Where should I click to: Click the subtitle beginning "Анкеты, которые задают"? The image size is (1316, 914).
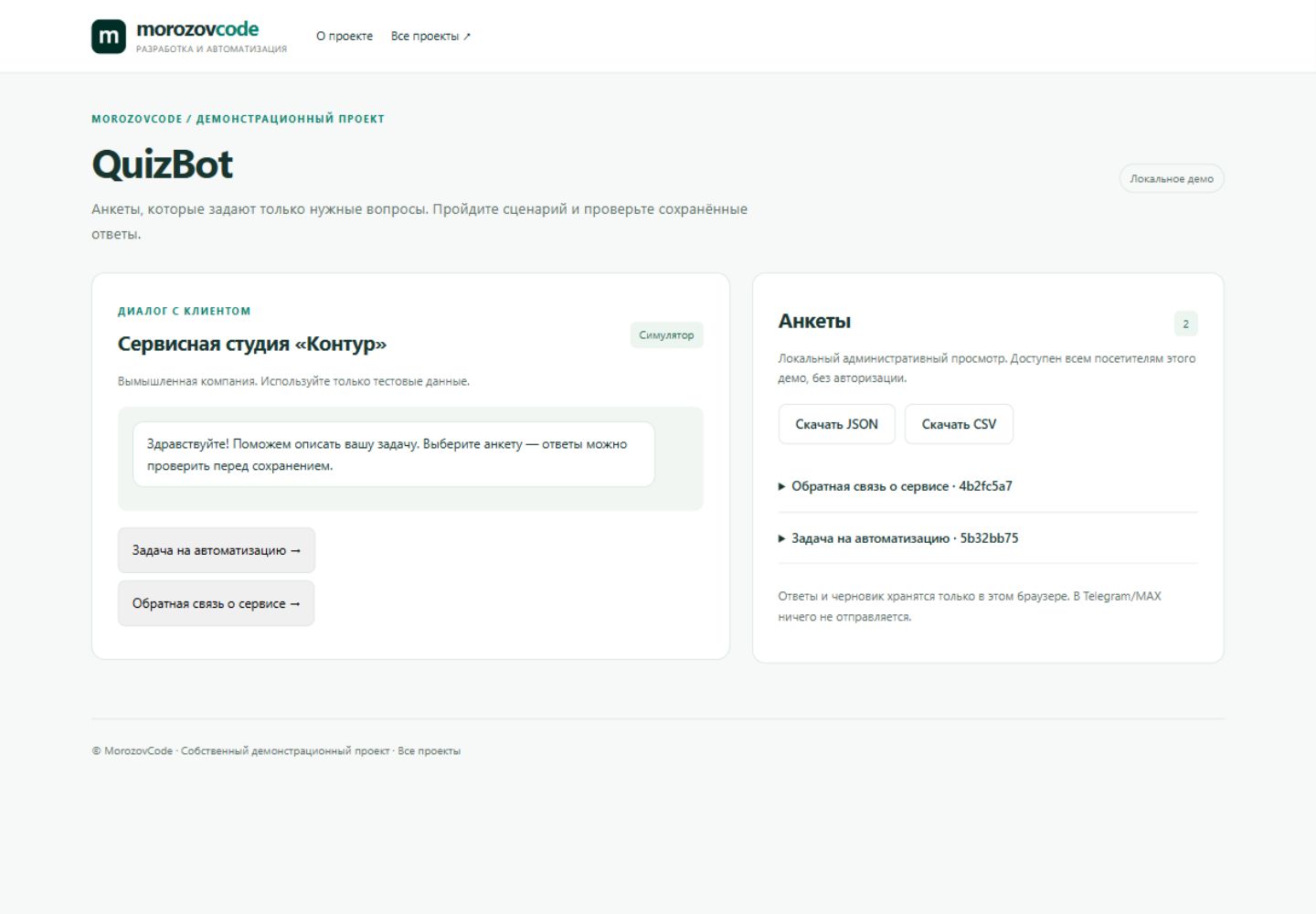tap(419, 221)
